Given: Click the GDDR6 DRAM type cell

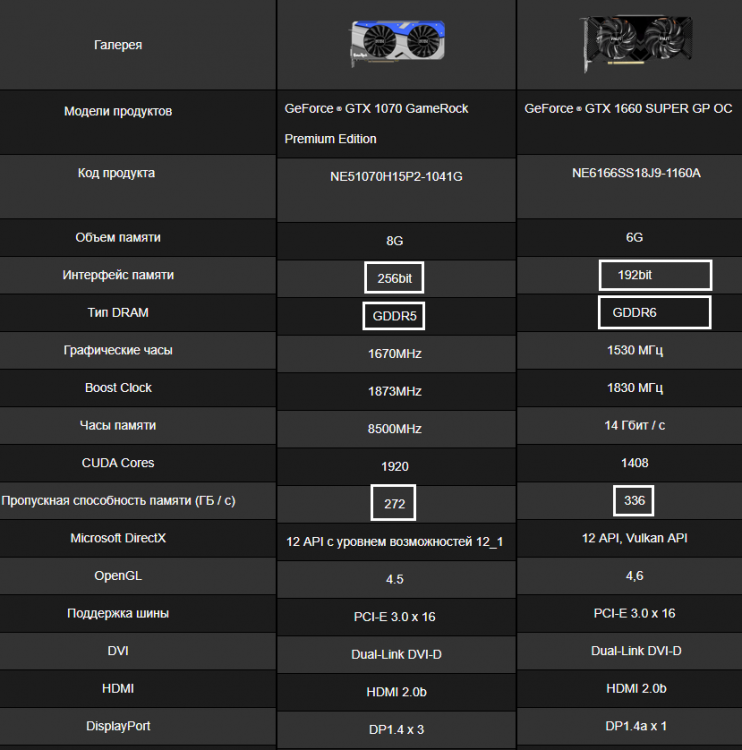Looking at the screenshot, I should coord(634,312).
